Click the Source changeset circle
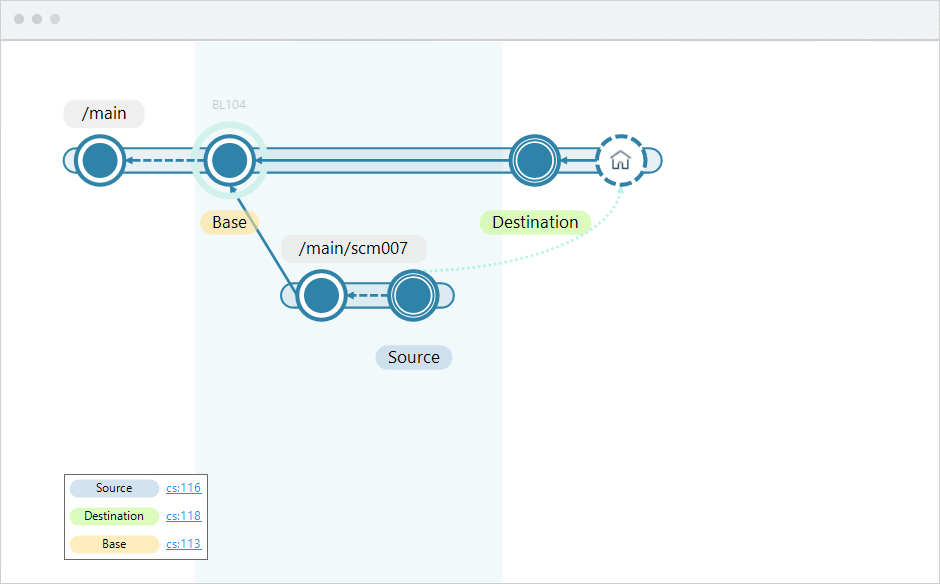Viewport: 940px width, 584px height. pos(412,296)
